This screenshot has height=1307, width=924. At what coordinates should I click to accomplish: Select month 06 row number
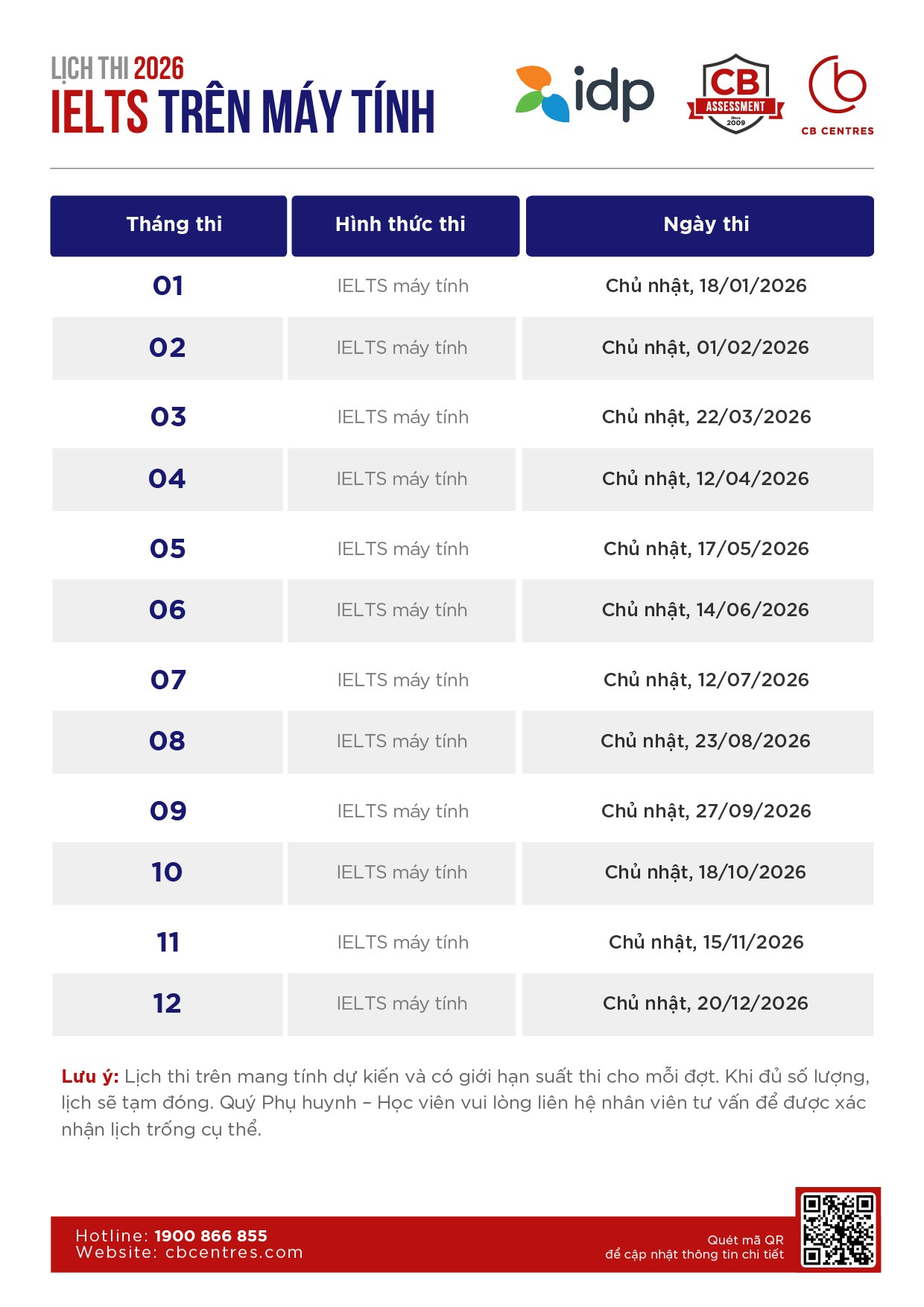coord(168,610)
